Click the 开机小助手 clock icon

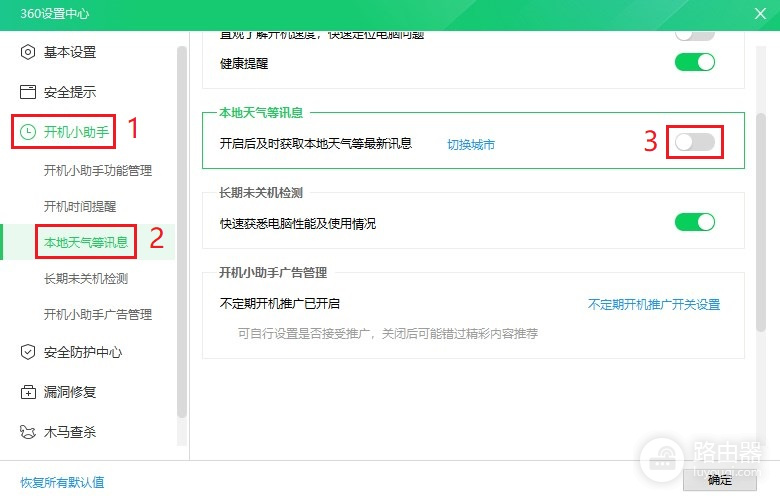pyautogui.click(x=28, y=132)
